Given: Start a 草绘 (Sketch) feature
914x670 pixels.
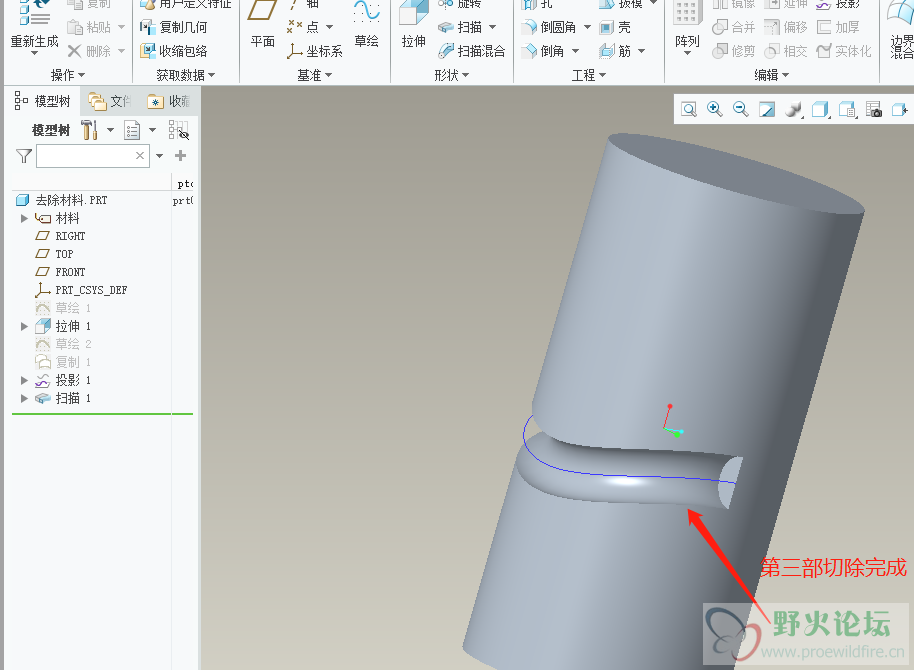Looking at the screenshot, I should click(x=367, y=23).
